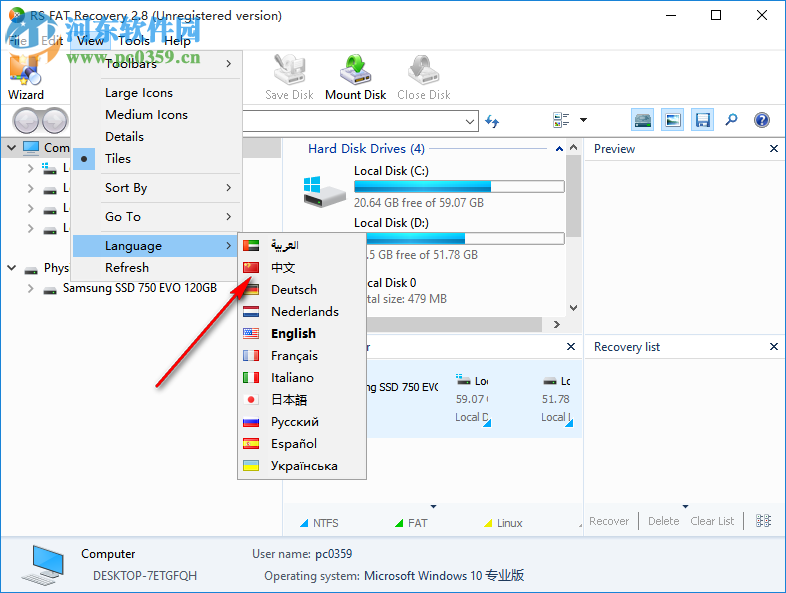Click Local Disk (D:) usage bar

pyautogui.click(x=464, y=238)
